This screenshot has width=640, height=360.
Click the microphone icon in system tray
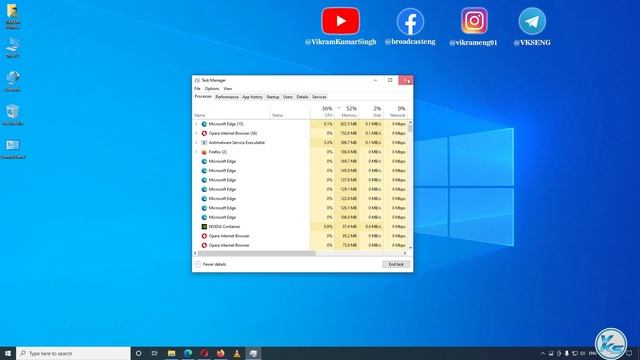(x=567, y=353)
